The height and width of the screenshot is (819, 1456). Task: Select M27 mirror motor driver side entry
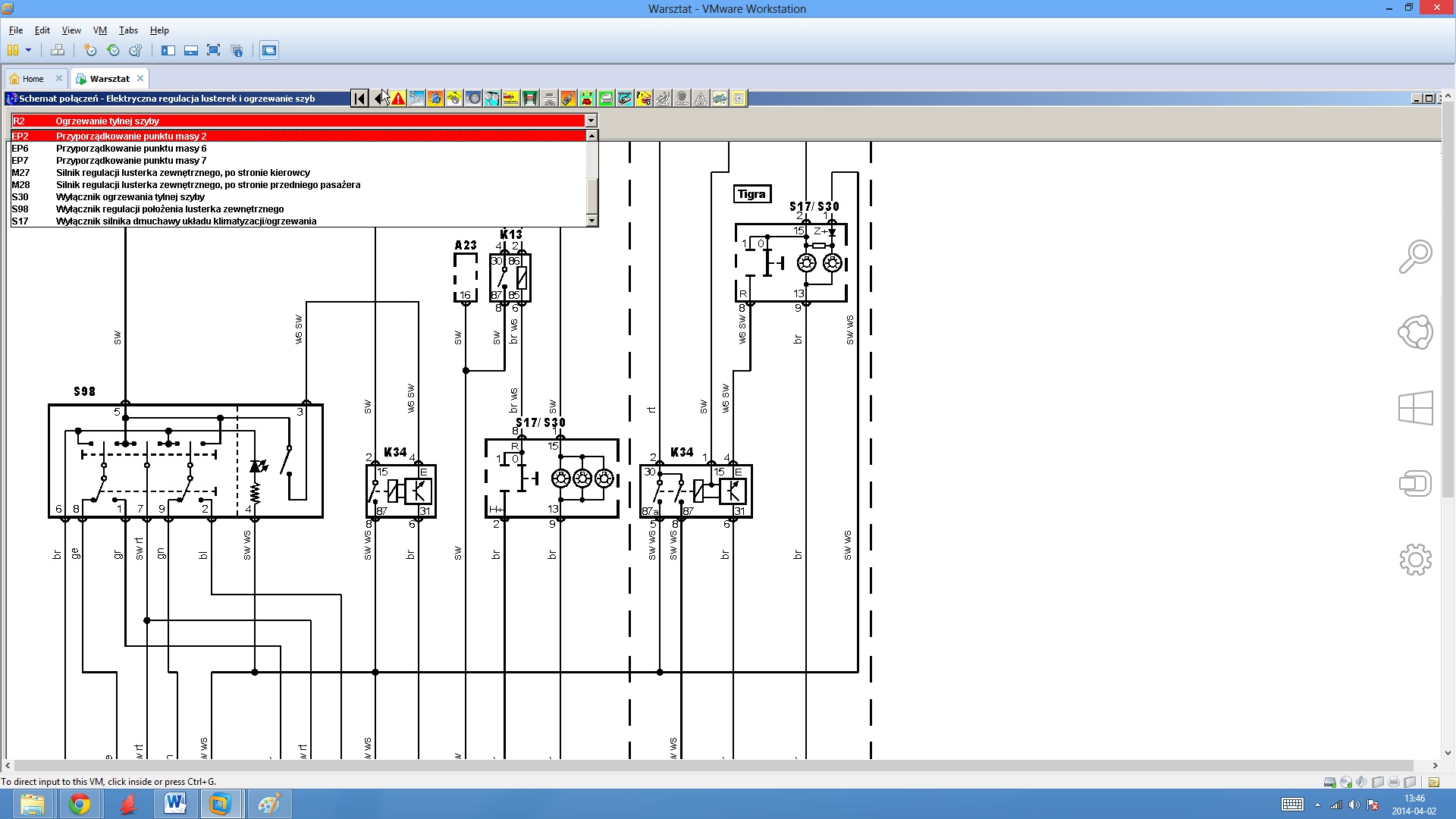(x=299, y=173)
